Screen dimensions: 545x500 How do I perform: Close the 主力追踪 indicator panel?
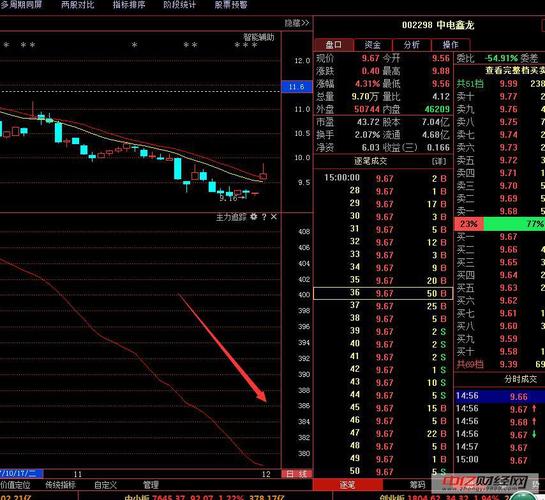(274, 217)
